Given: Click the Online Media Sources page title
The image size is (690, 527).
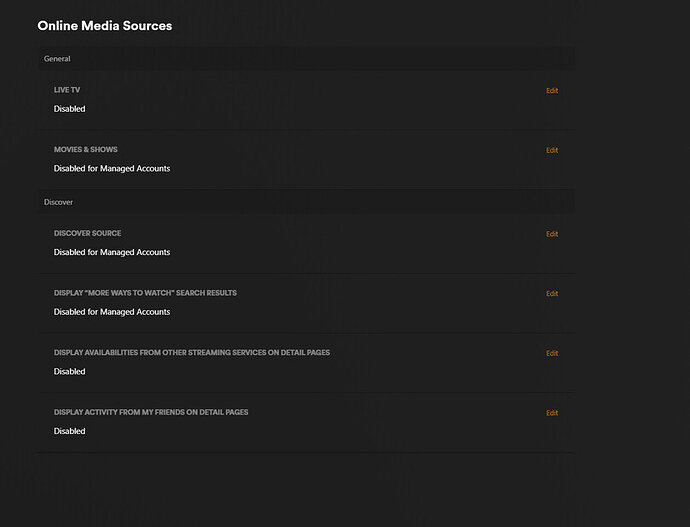Looking at the screenshot, I should 105,26.
